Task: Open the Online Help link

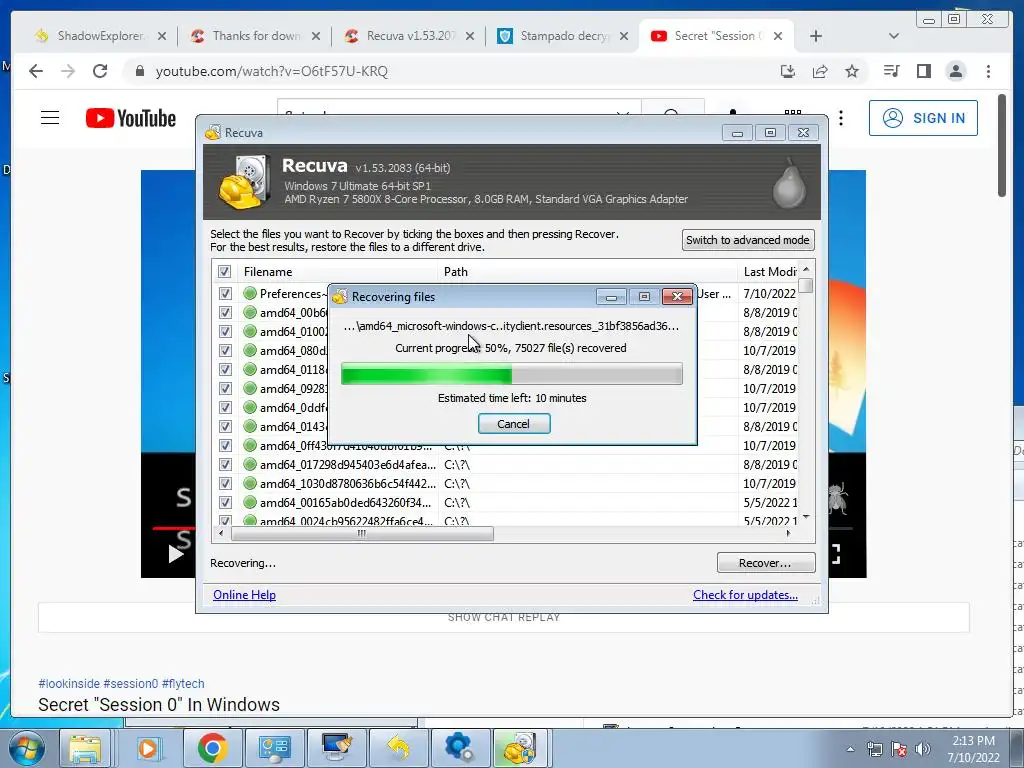Action: (244, 595)
